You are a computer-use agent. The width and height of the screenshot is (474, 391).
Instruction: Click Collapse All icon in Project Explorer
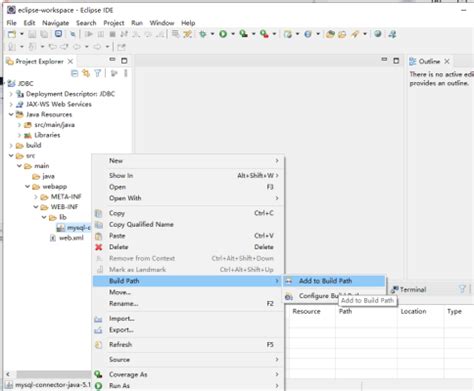pos(75,73)
